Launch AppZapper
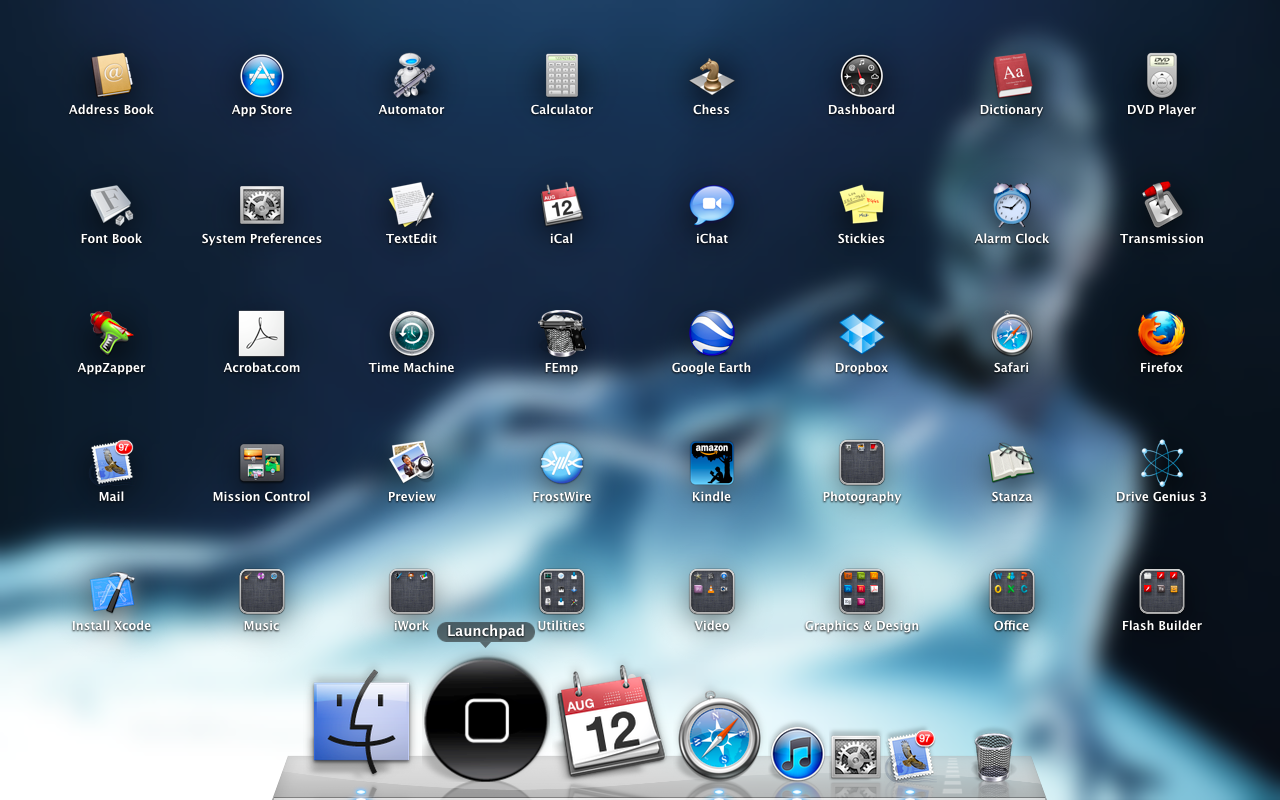This screenshot has width=1280, height=800. coord(111,334)
